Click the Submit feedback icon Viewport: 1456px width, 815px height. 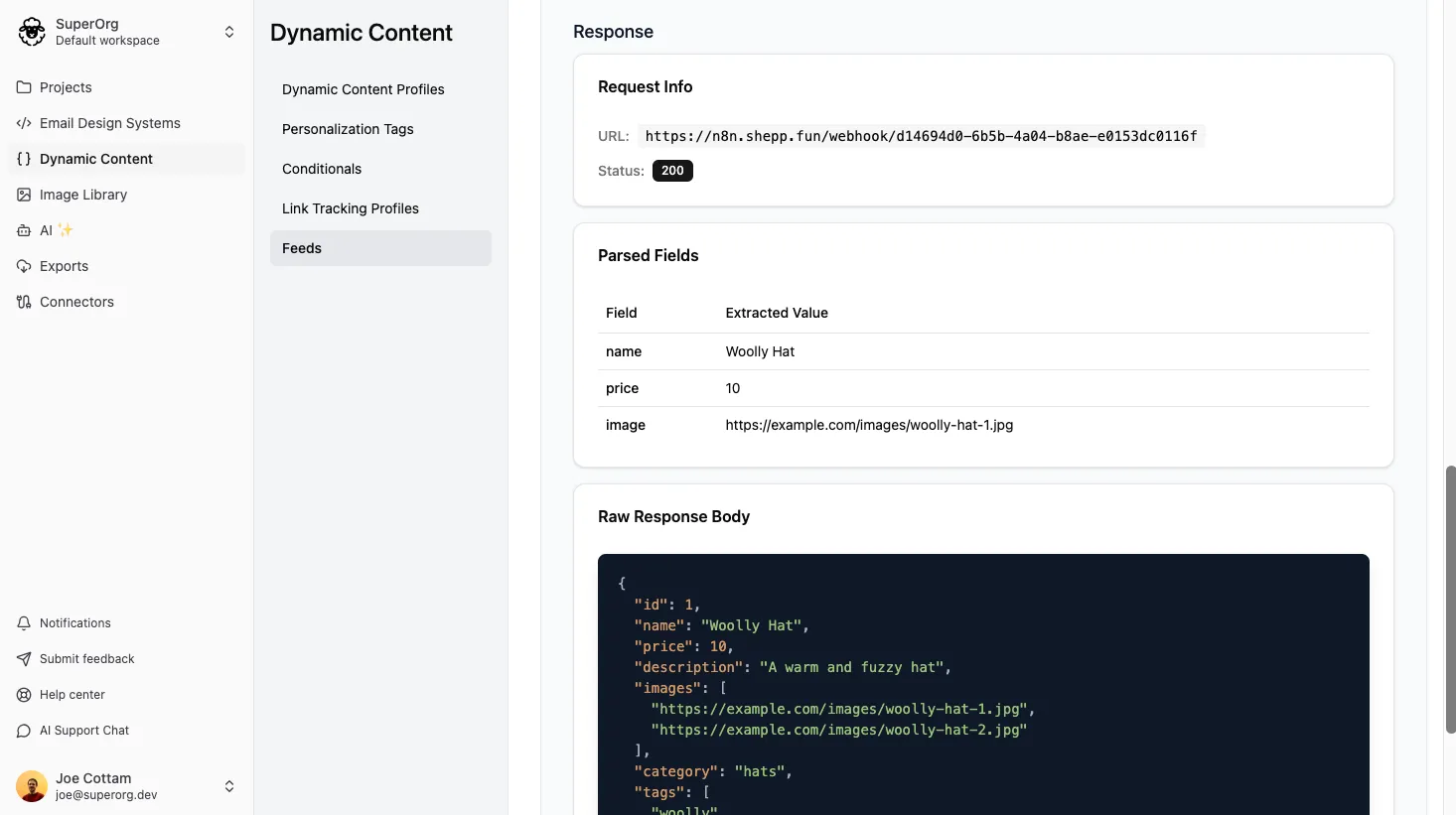(23, 658)
